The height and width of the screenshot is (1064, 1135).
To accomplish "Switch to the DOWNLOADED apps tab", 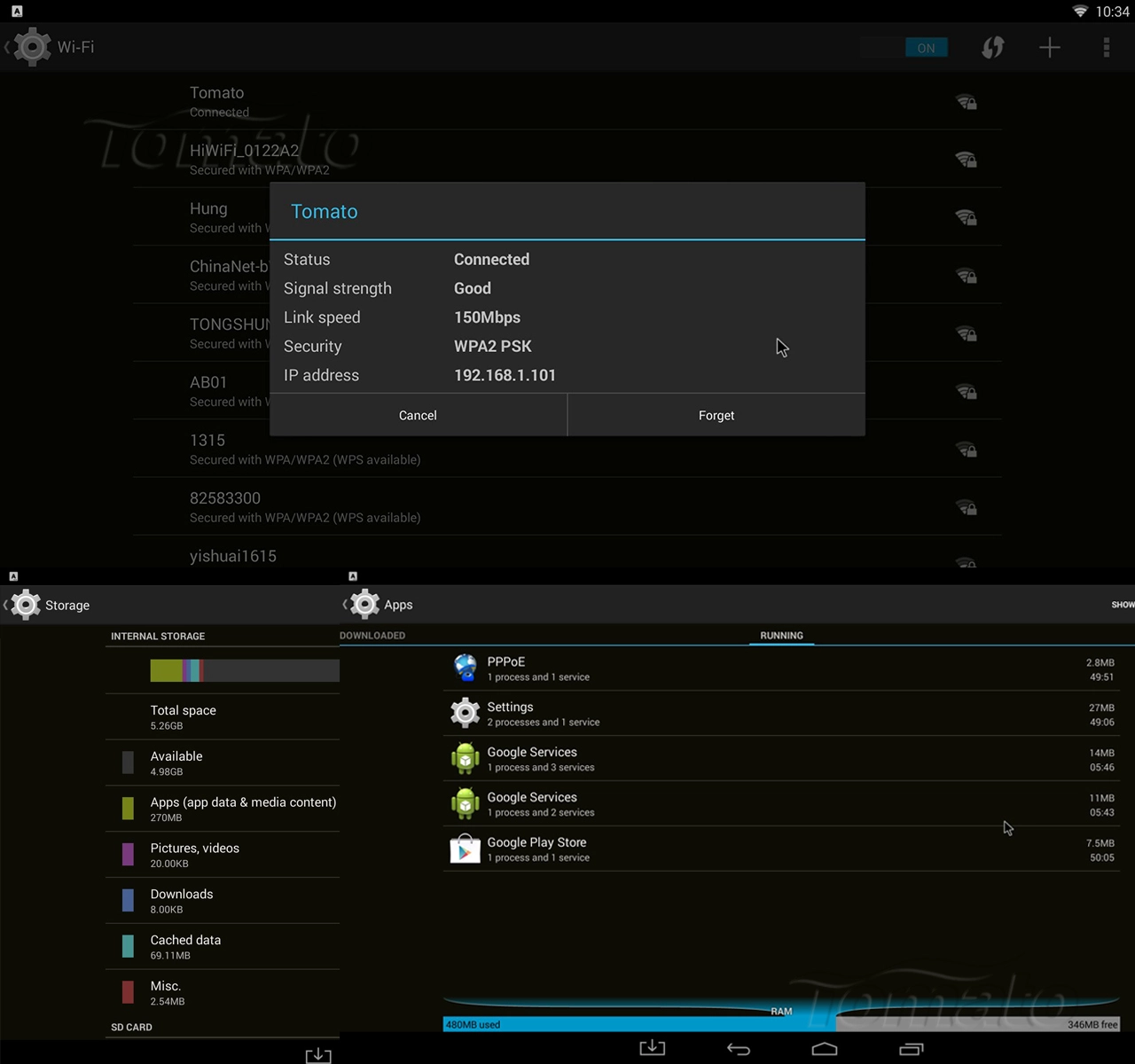I will (372, 635).
